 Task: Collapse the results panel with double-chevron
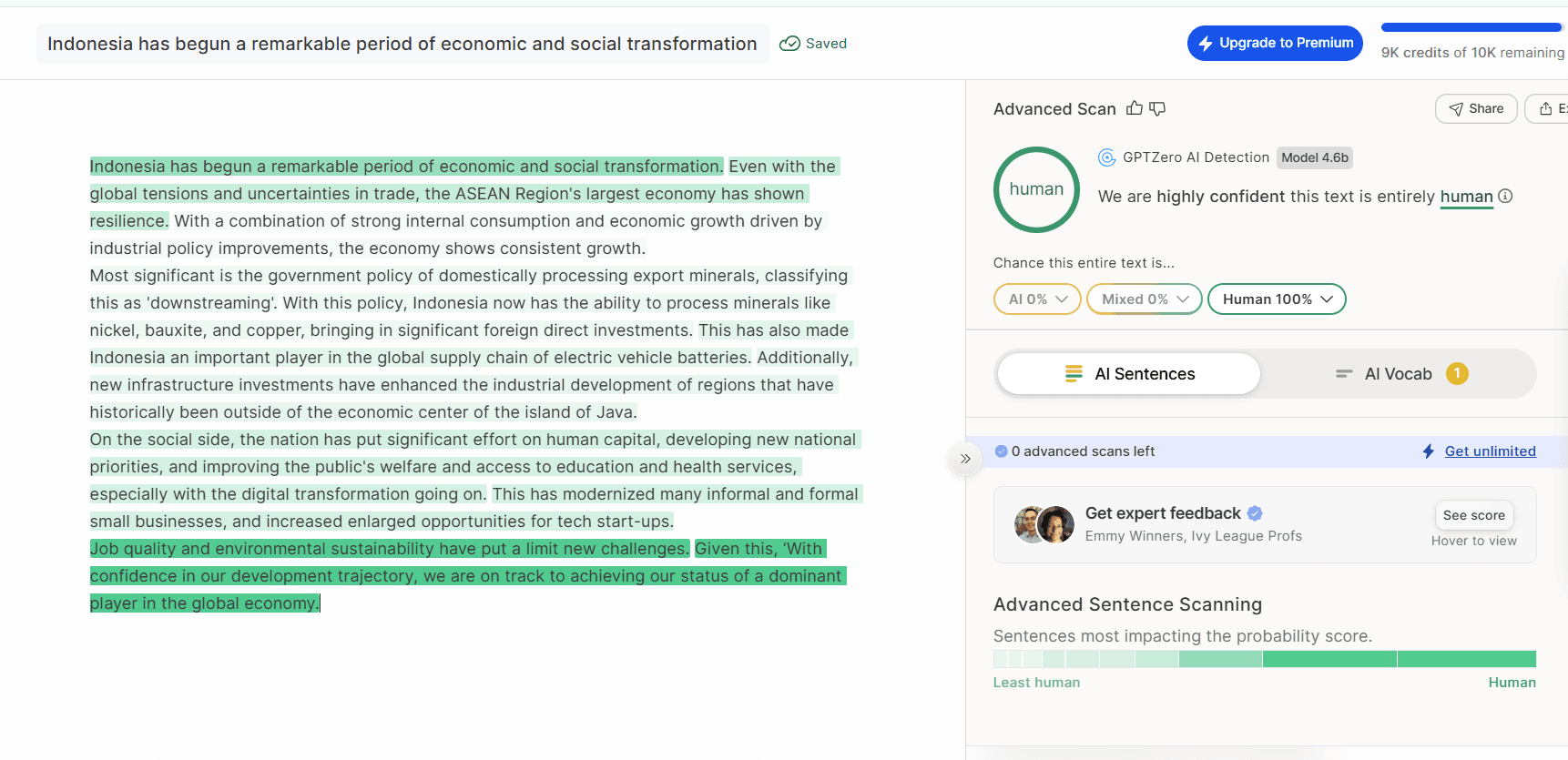click(965, 459)
